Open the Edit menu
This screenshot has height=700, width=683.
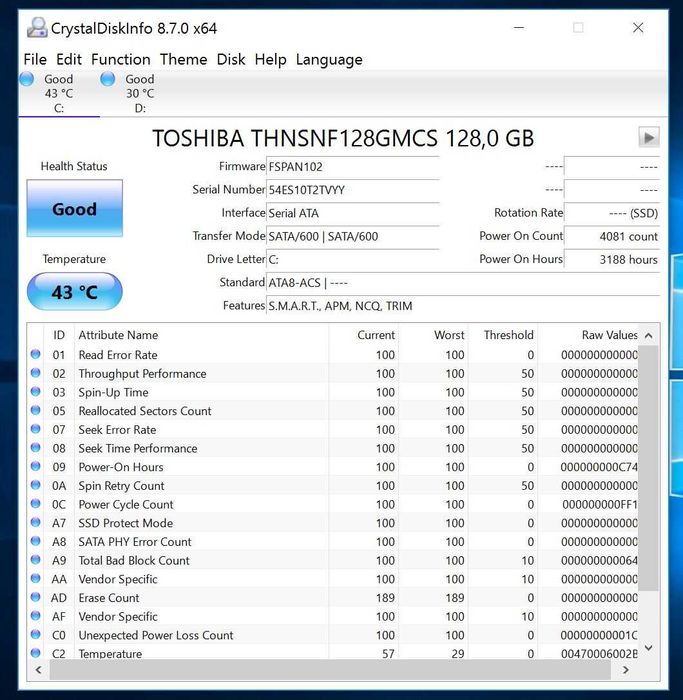tap(69, 59)
